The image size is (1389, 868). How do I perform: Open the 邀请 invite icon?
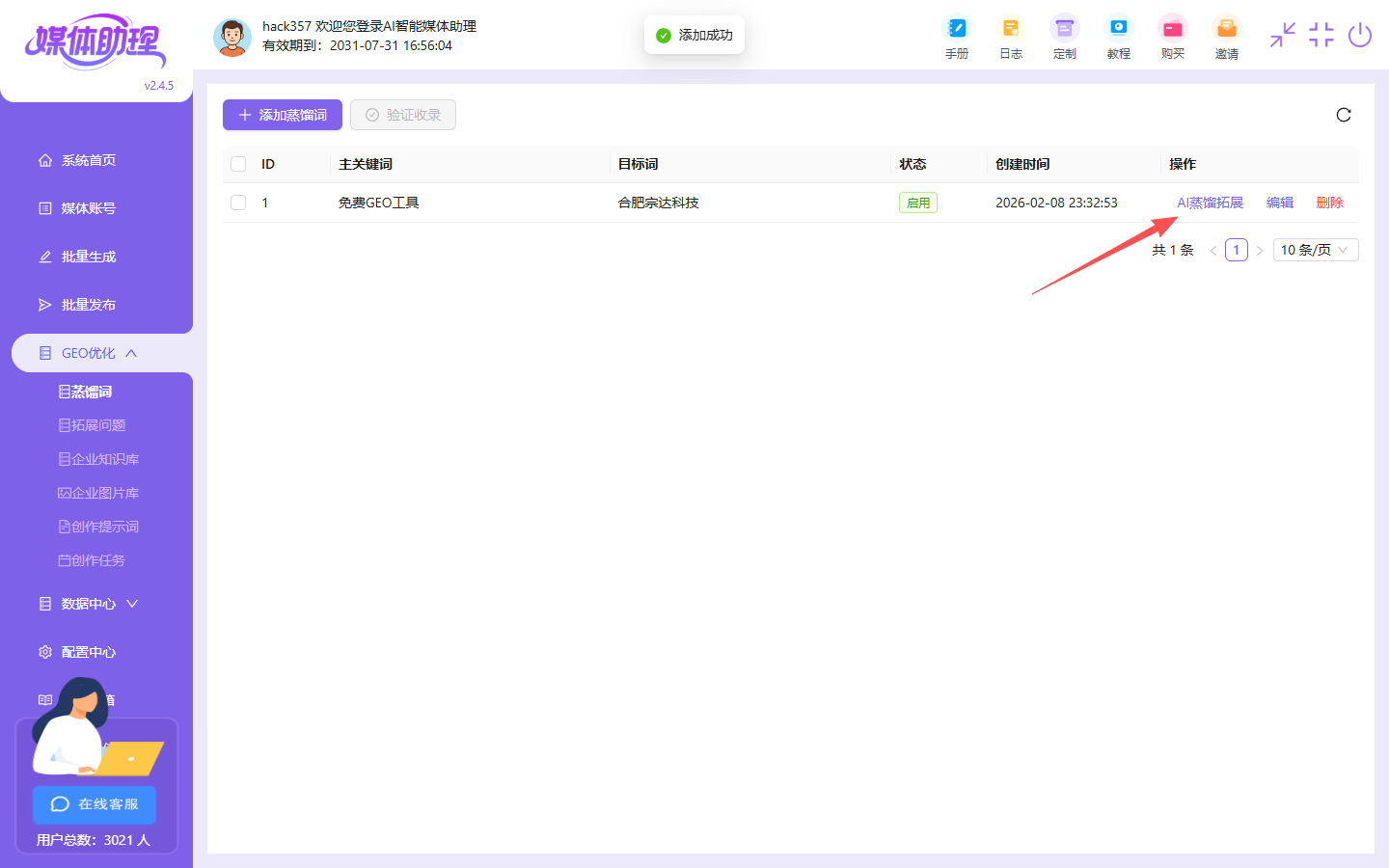point(1226,38)
